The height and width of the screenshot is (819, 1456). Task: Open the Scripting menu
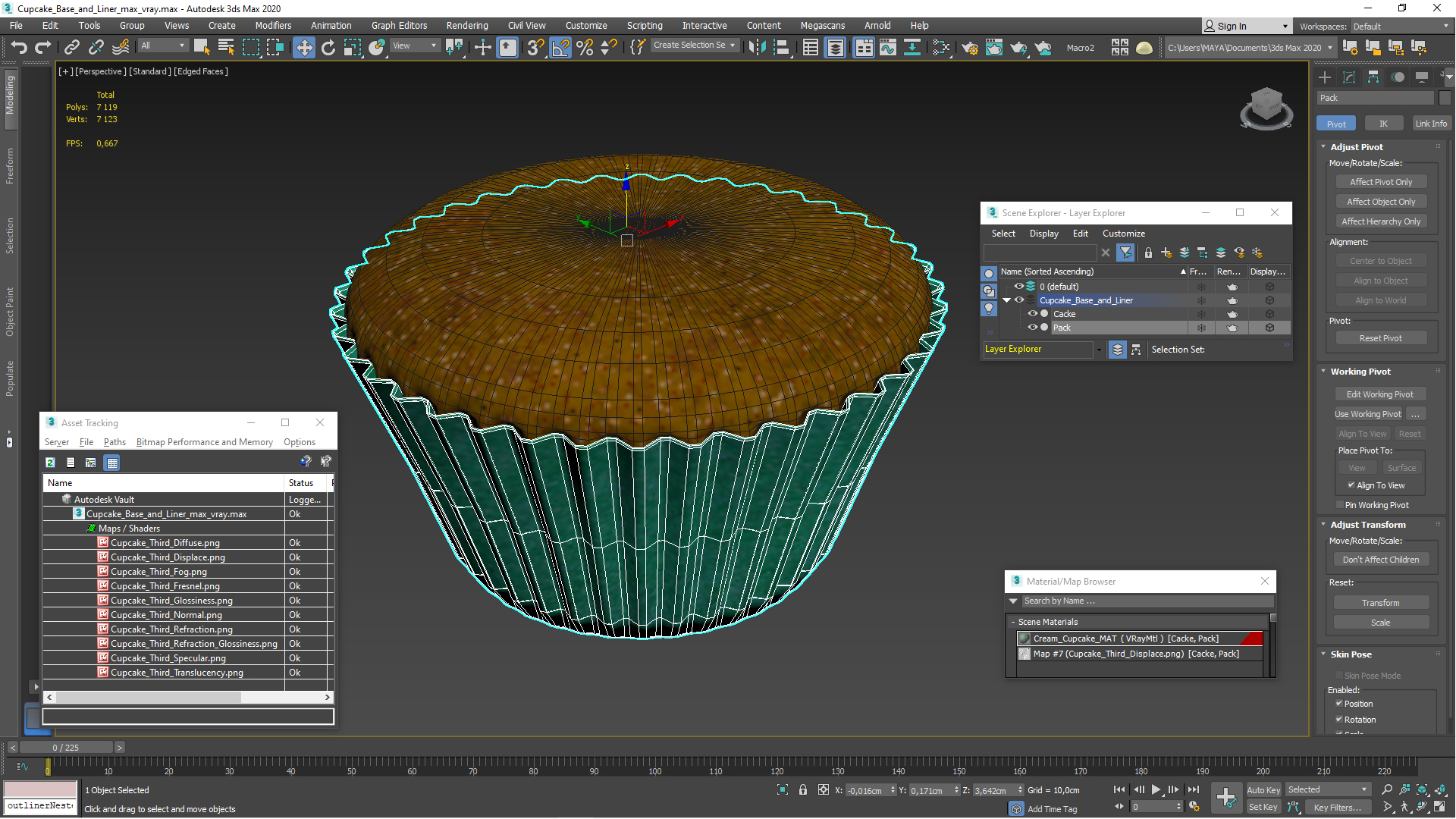(x=644, y=26)
